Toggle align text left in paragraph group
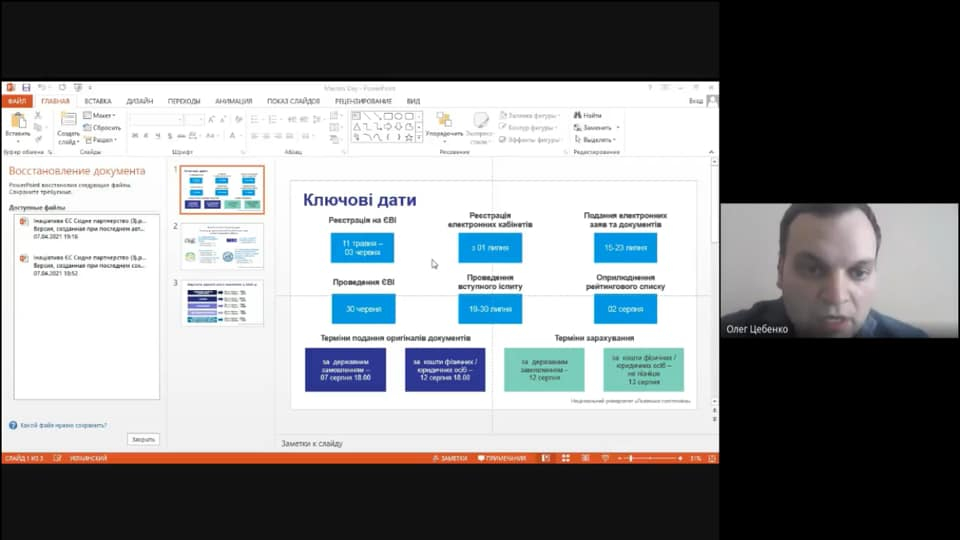Viewport: 960px width, 540px height. coord(255,136)
